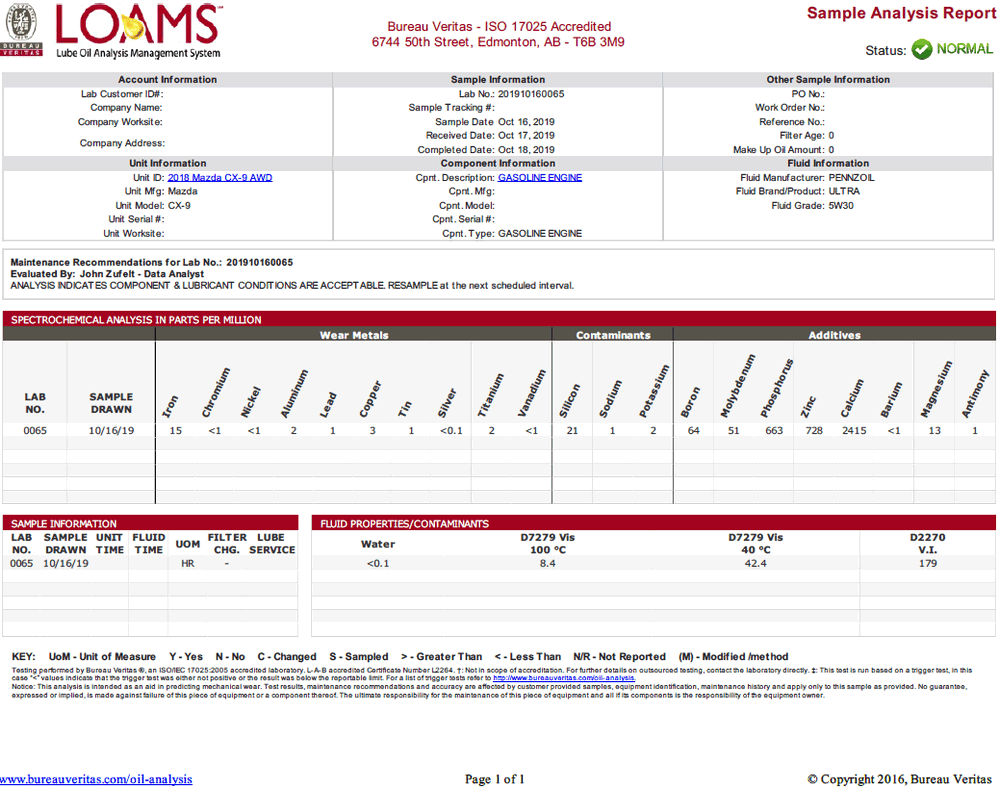Select the Fluid Brand/Product value ULTRA
Image resolution: width=1000 pixels, height=789 pixels.
844,191
